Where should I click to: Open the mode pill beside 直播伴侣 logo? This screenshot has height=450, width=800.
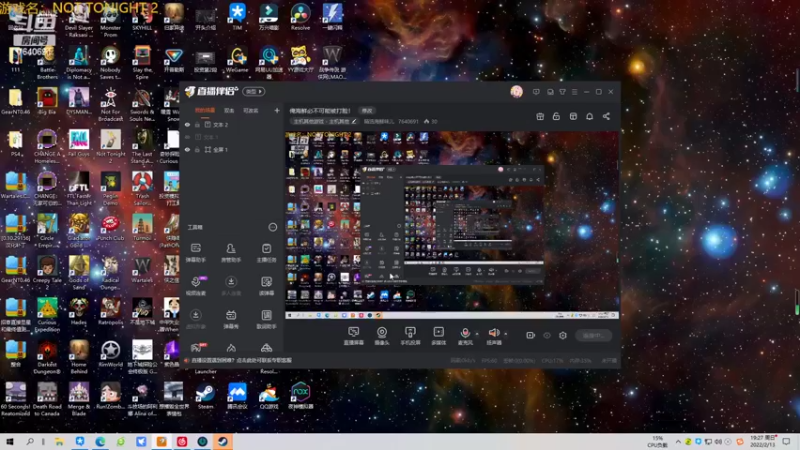pos(254,92)
